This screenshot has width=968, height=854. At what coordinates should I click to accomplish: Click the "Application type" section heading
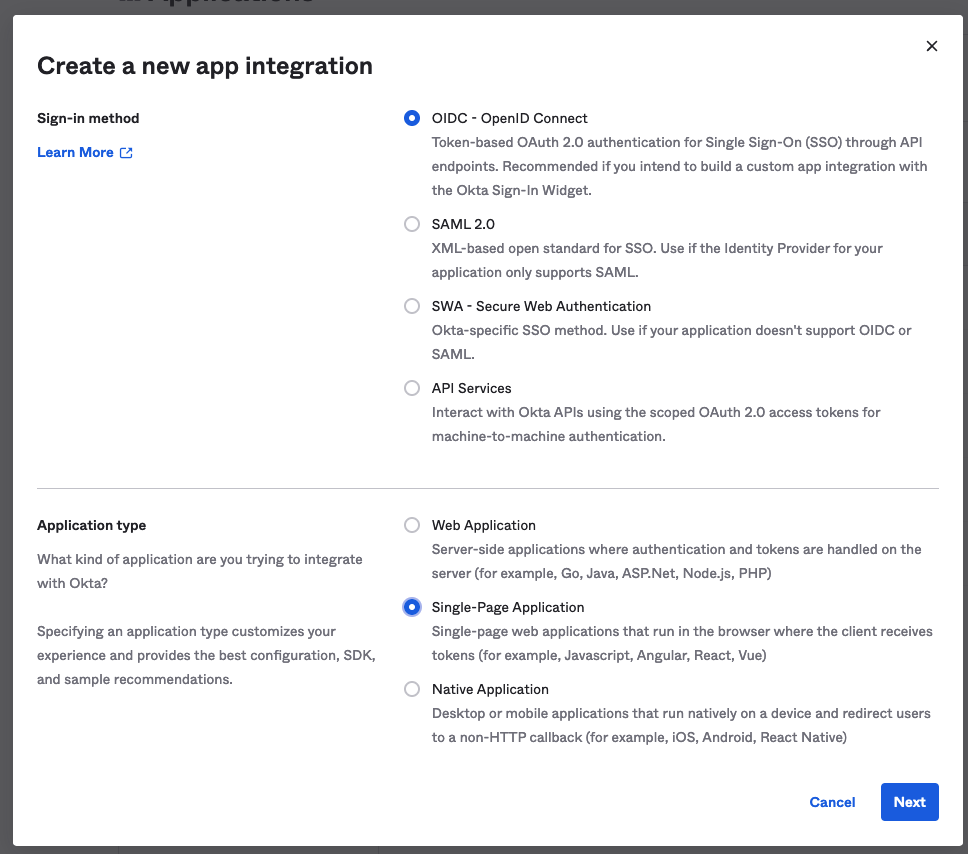tap(91, 525)
